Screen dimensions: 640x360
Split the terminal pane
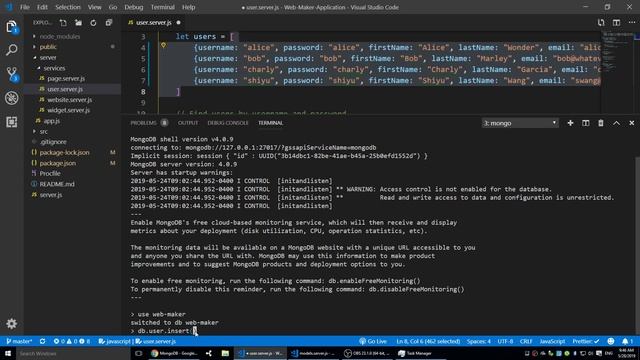pyautogui.click(x=586, y=123)
